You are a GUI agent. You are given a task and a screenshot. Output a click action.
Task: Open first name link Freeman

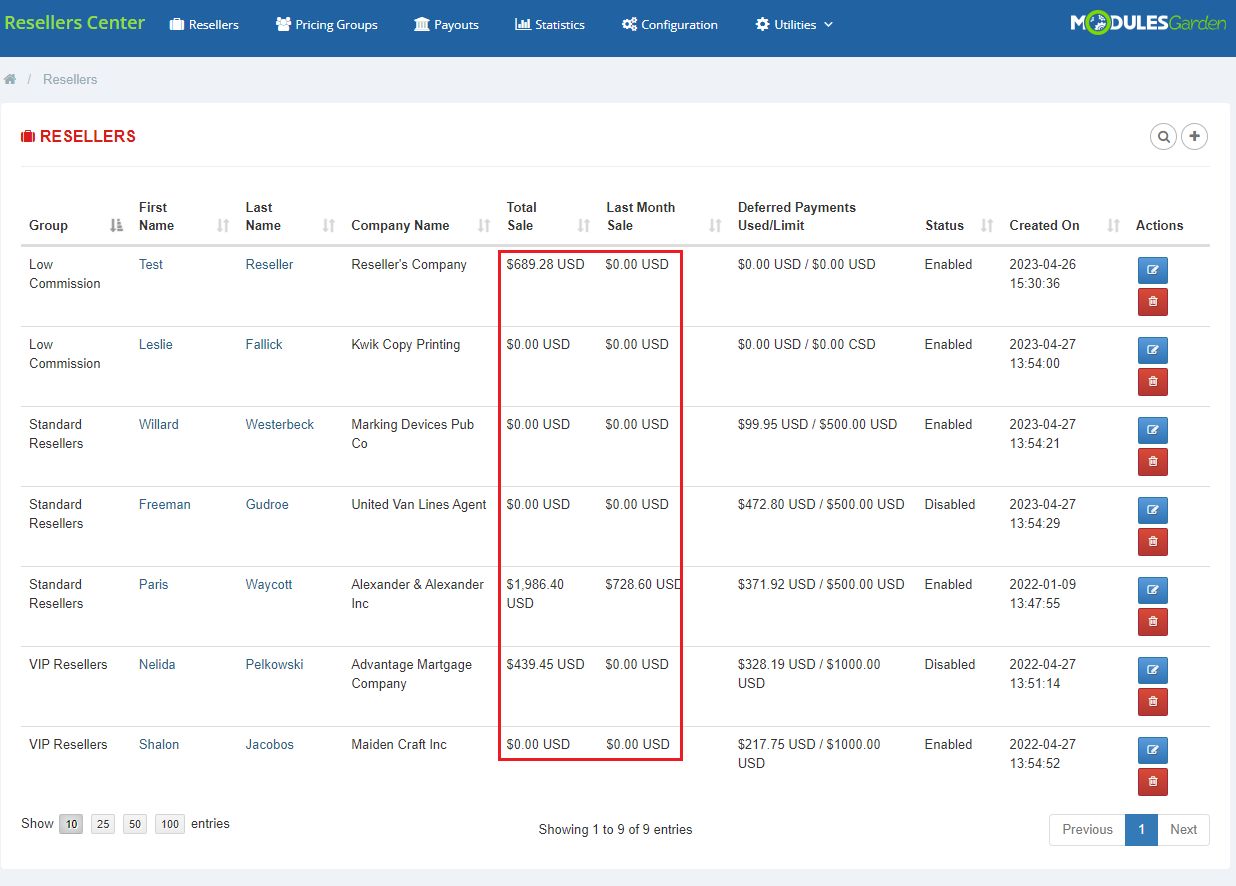[165, 505]
